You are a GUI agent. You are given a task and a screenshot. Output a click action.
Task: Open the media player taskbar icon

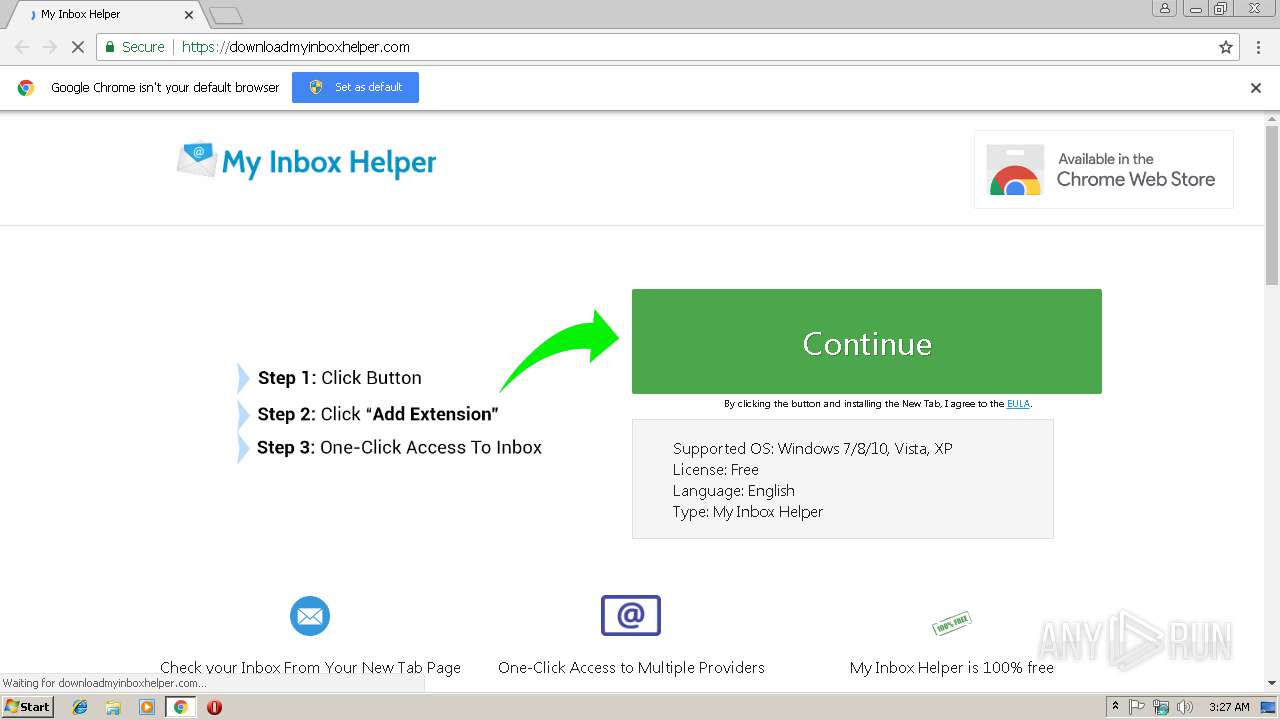click(147, 707)
